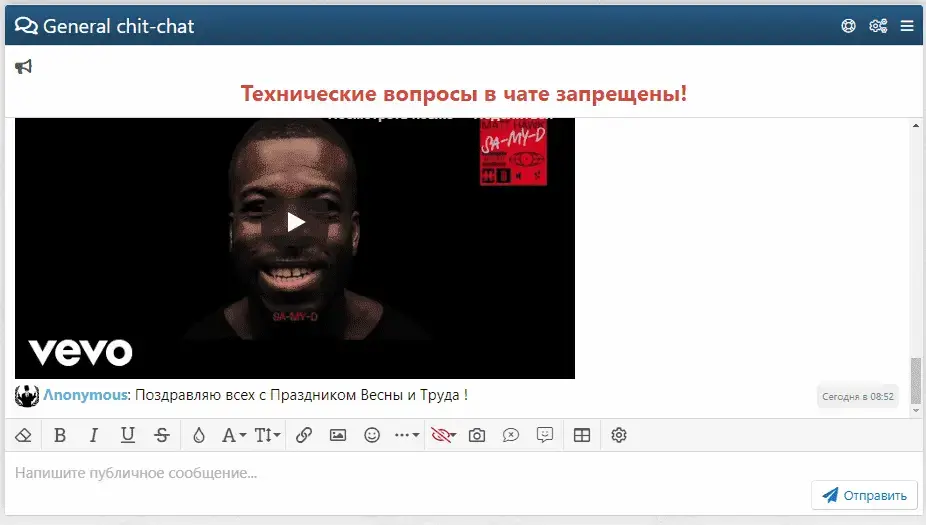This screenshot has height=525, width=926.
Task: Insert a link with chain icon
Action: coord(304,436)
